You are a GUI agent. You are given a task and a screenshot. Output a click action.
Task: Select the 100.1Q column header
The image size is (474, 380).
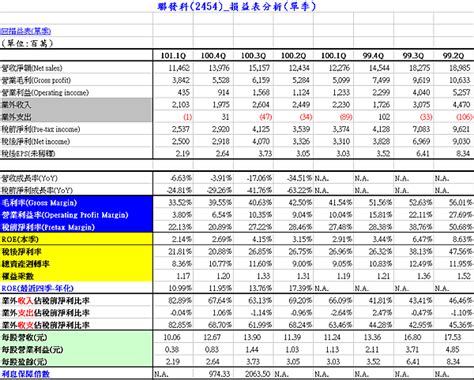click(x=333, y=55)
